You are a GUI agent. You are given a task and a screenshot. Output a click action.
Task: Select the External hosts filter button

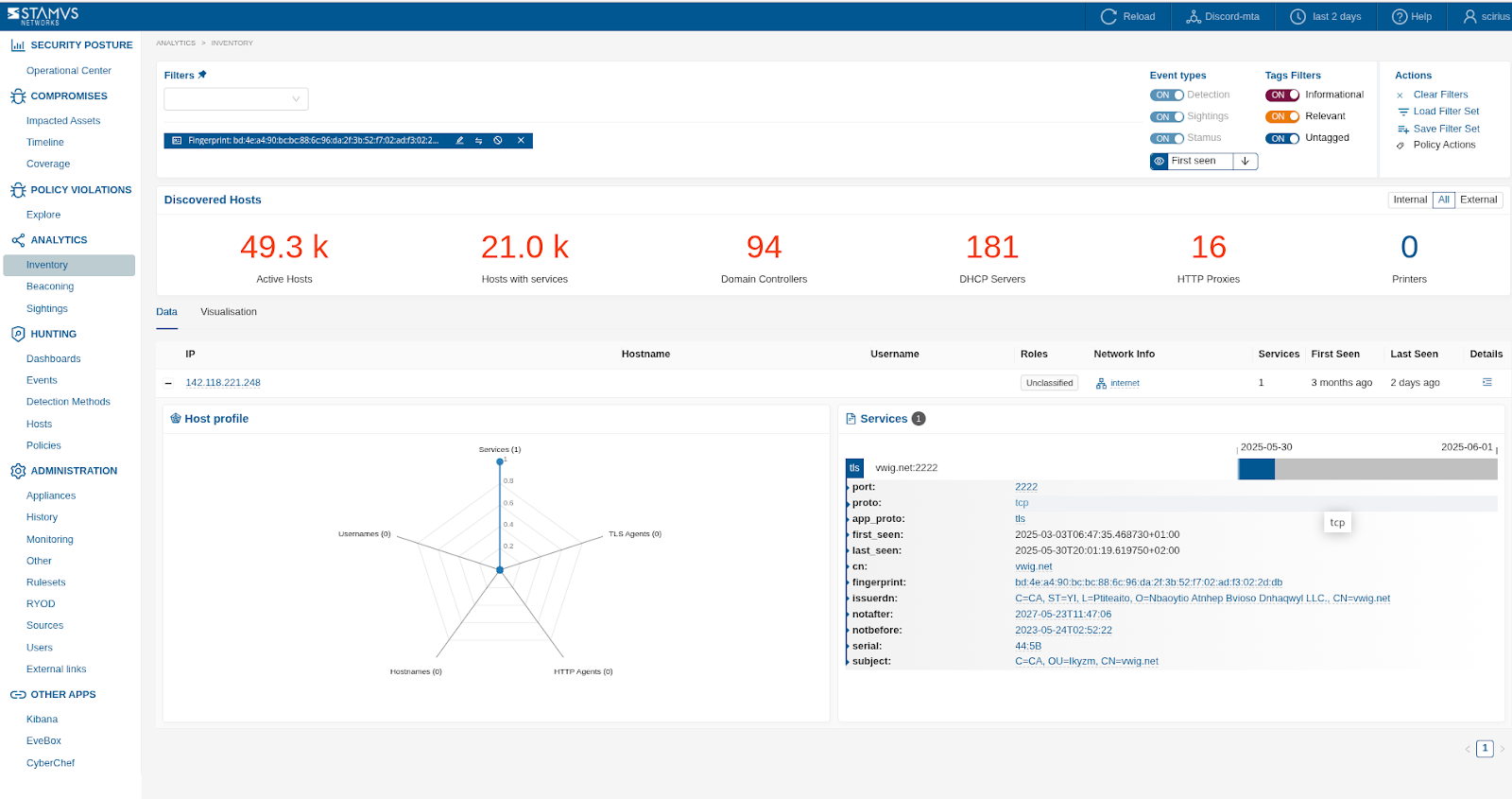point(1478,200)
